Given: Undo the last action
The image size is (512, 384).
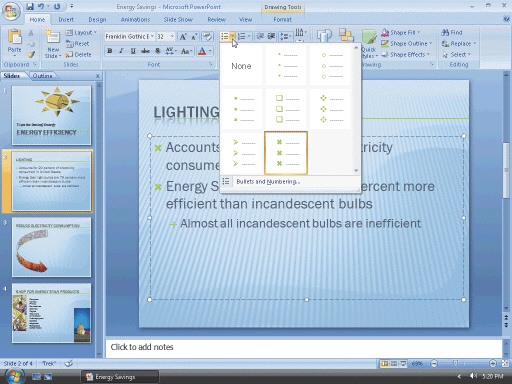Looking at the screenshot, I should coord(41,6).
